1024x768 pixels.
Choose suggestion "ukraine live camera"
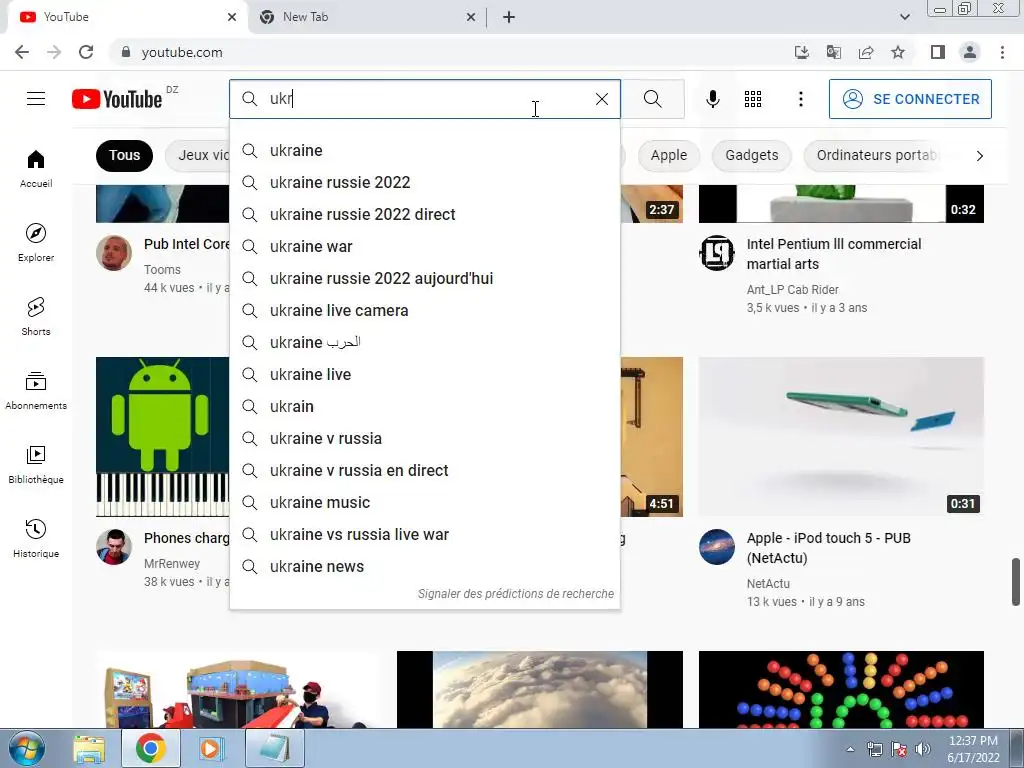(424, 310)
